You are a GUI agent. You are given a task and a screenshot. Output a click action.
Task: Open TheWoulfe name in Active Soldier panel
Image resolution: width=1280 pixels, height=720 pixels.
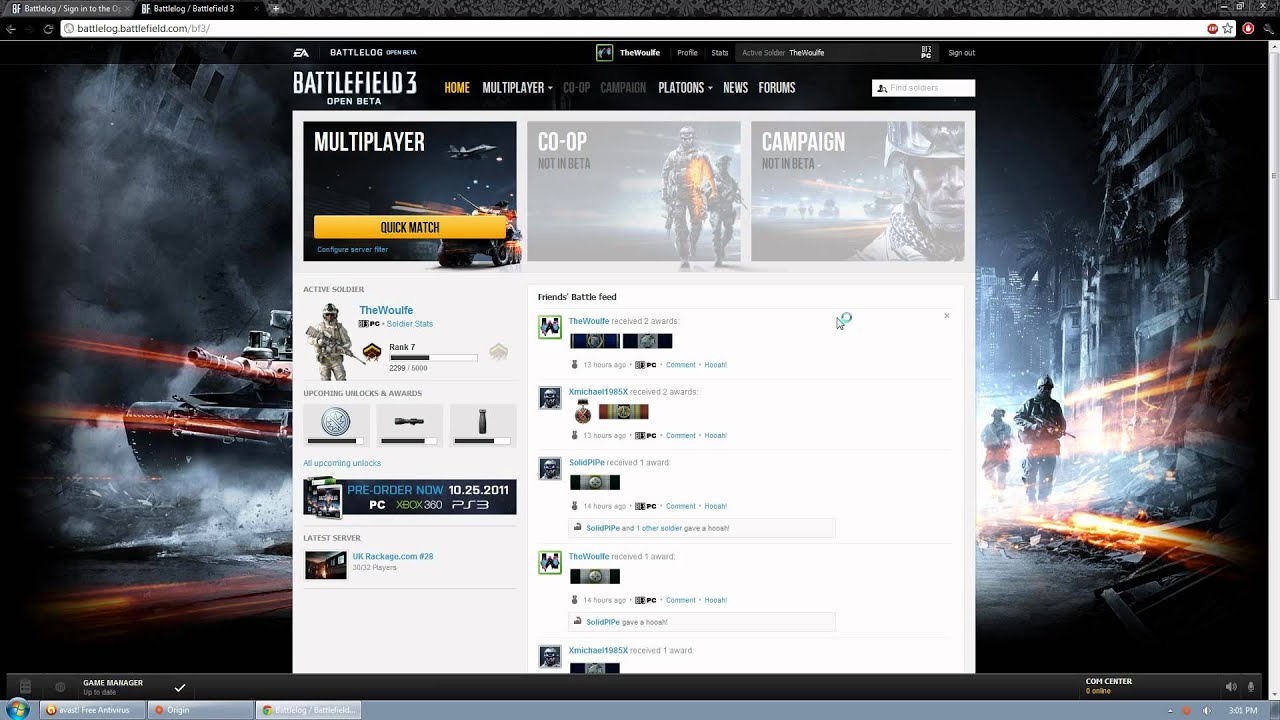386,310
